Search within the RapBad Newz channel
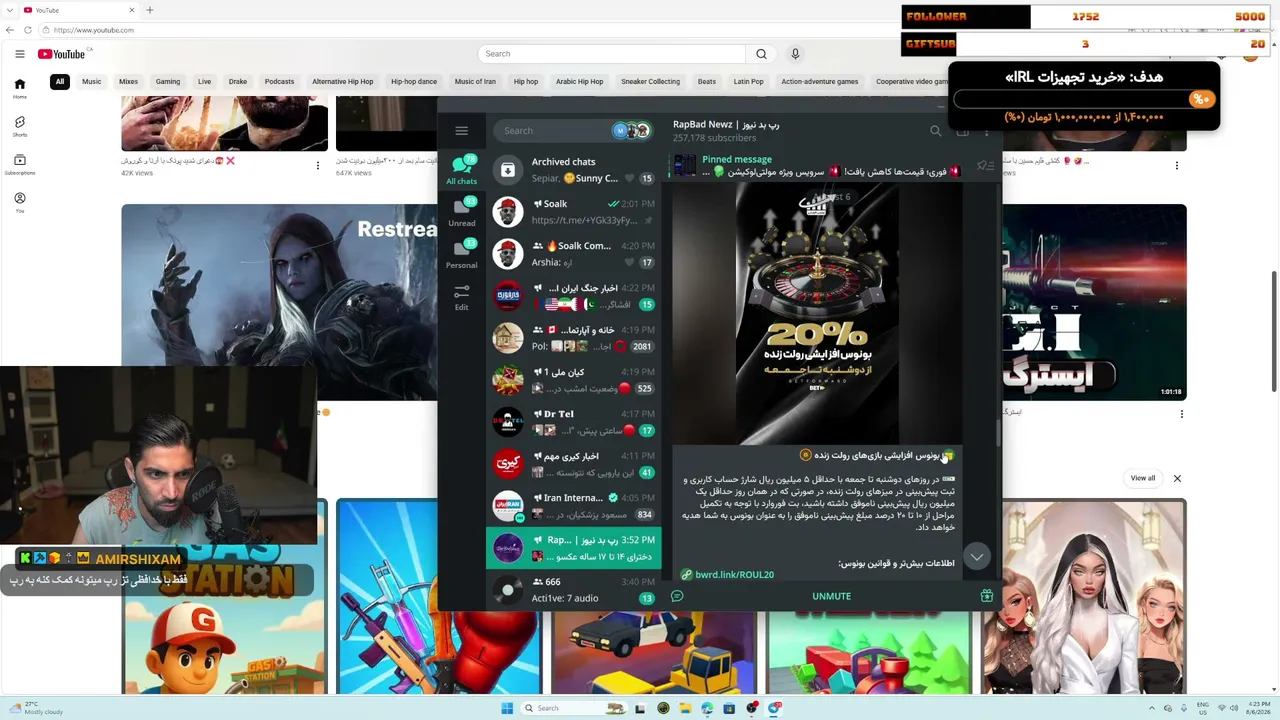Image resolution: width=1280 pixels, height=720 pixels. (936, 131)
